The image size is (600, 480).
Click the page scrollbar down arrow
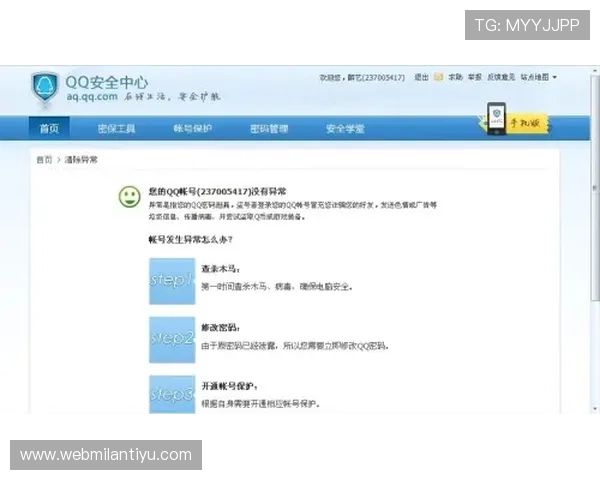(x=595, y=409)
